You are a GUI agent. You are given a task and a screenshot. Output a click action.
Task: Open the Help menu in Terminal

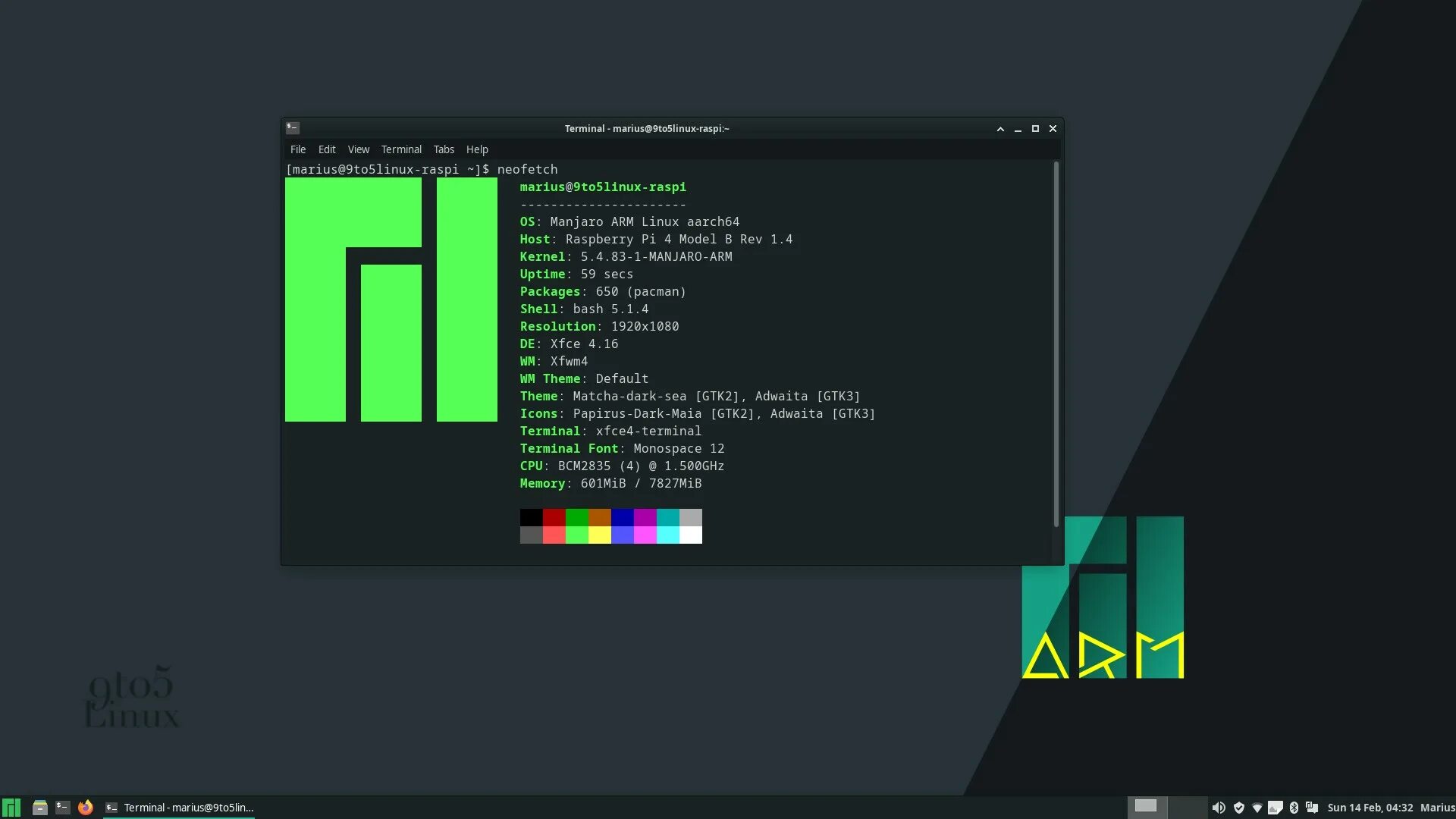tap(477, 149)
